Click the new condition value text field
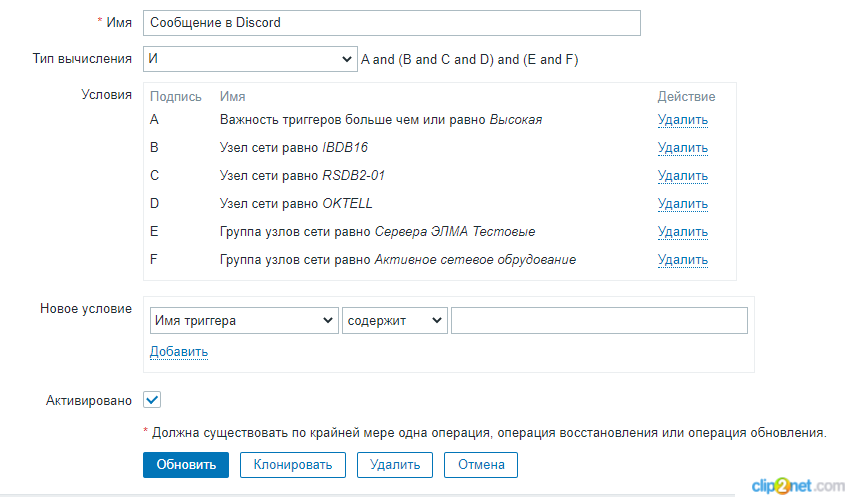Viewport: 860px width, 497px height. [599, 321]
